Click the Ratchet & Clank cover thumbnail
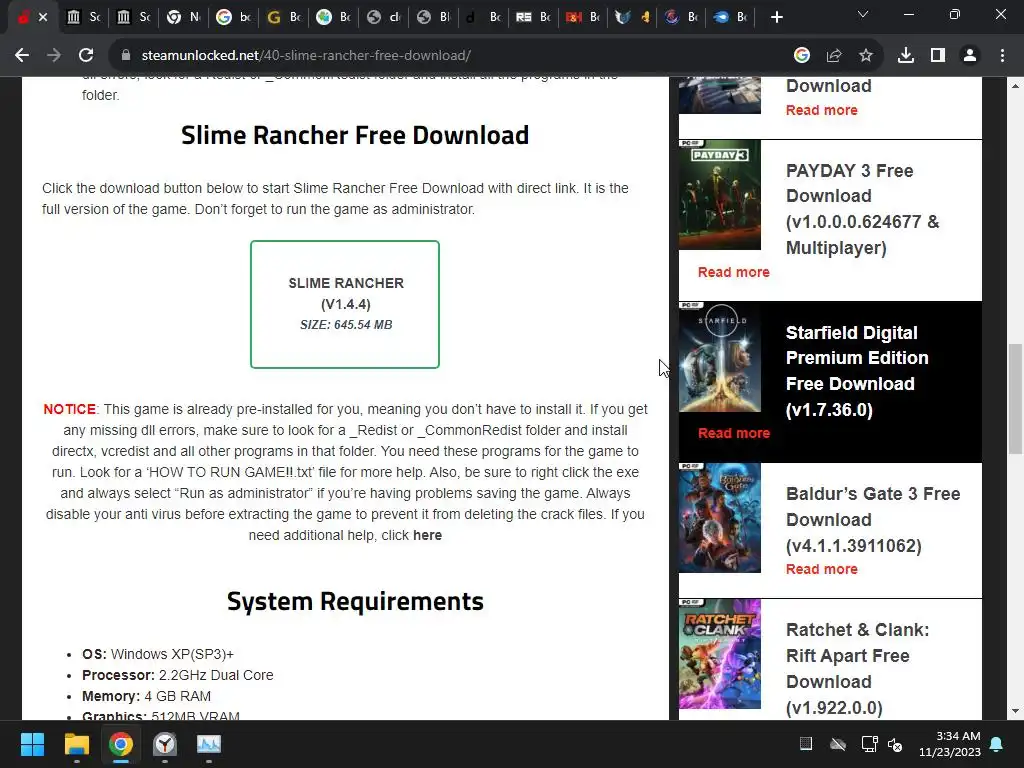 [x=720, y=654]
